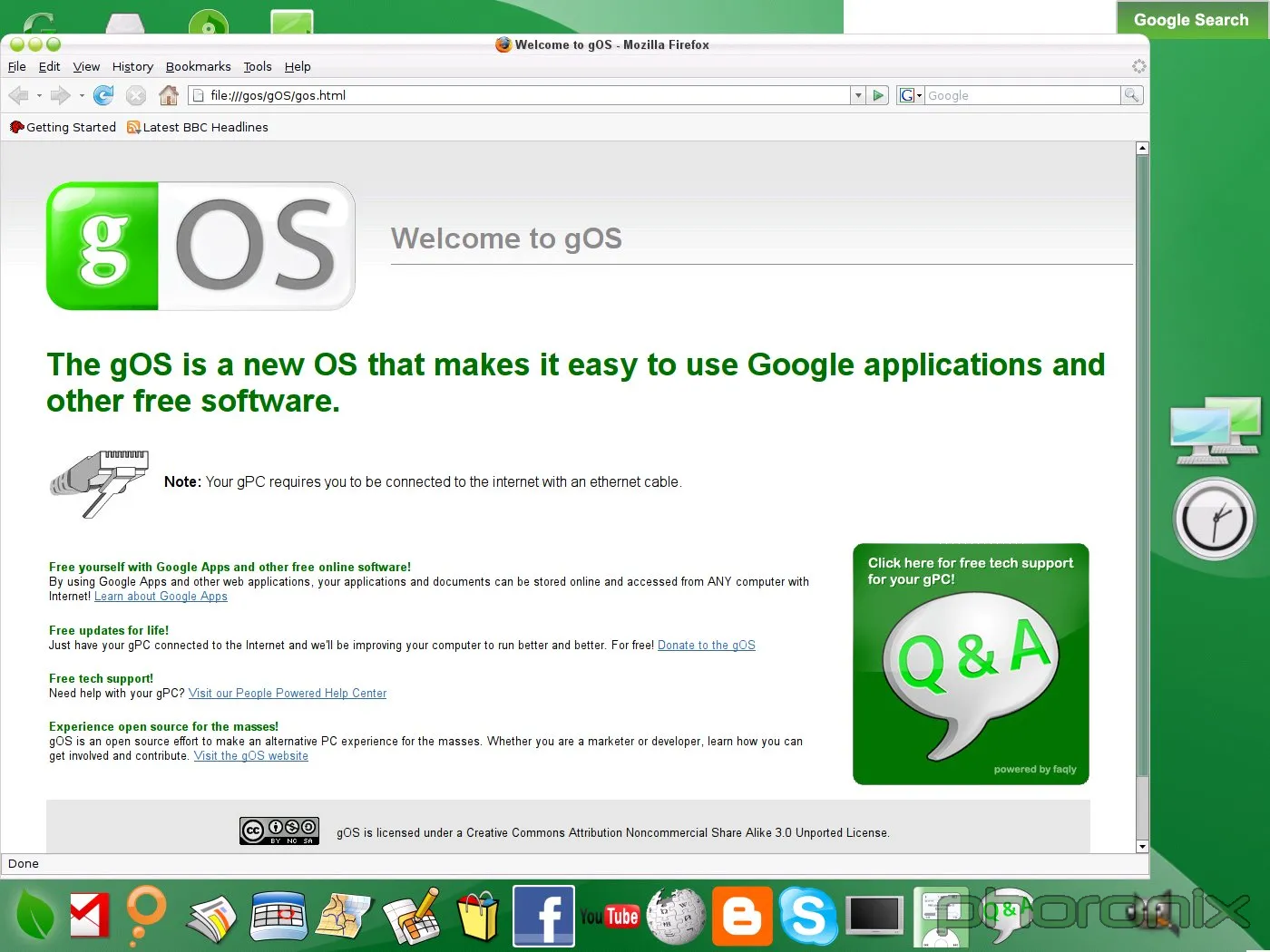
Task: Open the Back history dropdown arrow
Action: point(39,95)
